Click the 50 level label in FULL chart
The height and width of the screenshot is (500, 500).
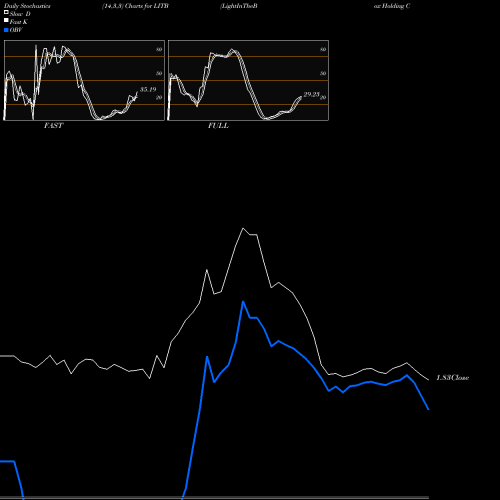pyautogui.click(x=323, y=73)
